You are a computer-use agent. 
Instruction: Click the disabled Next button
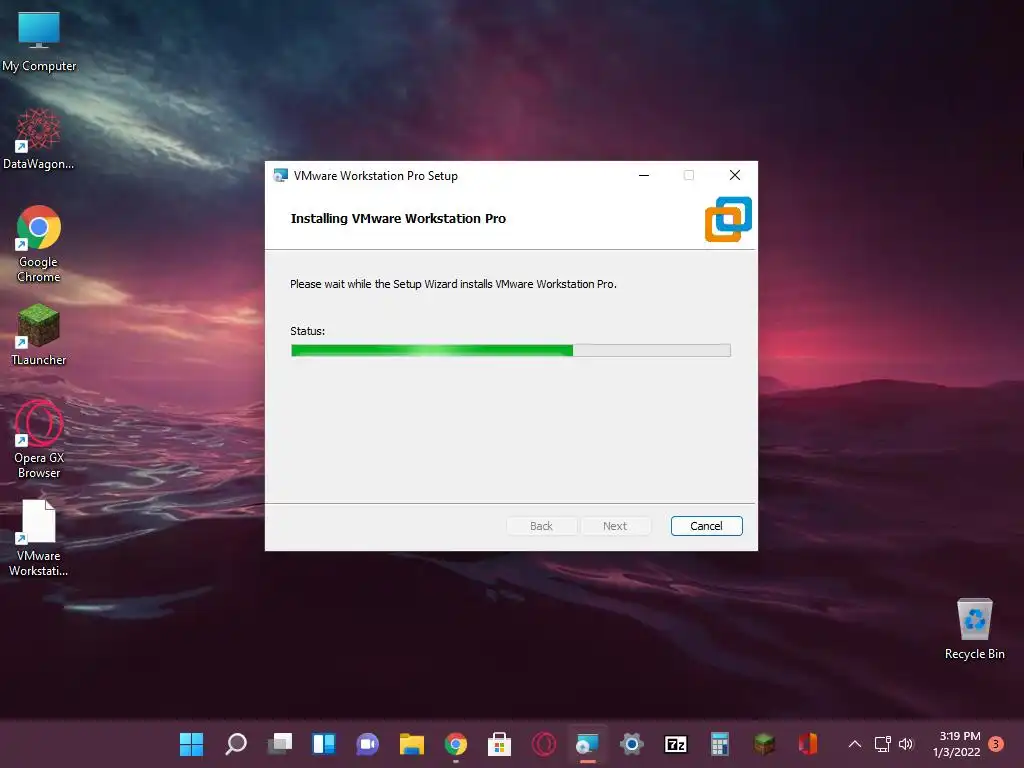(x=615, y=526)
